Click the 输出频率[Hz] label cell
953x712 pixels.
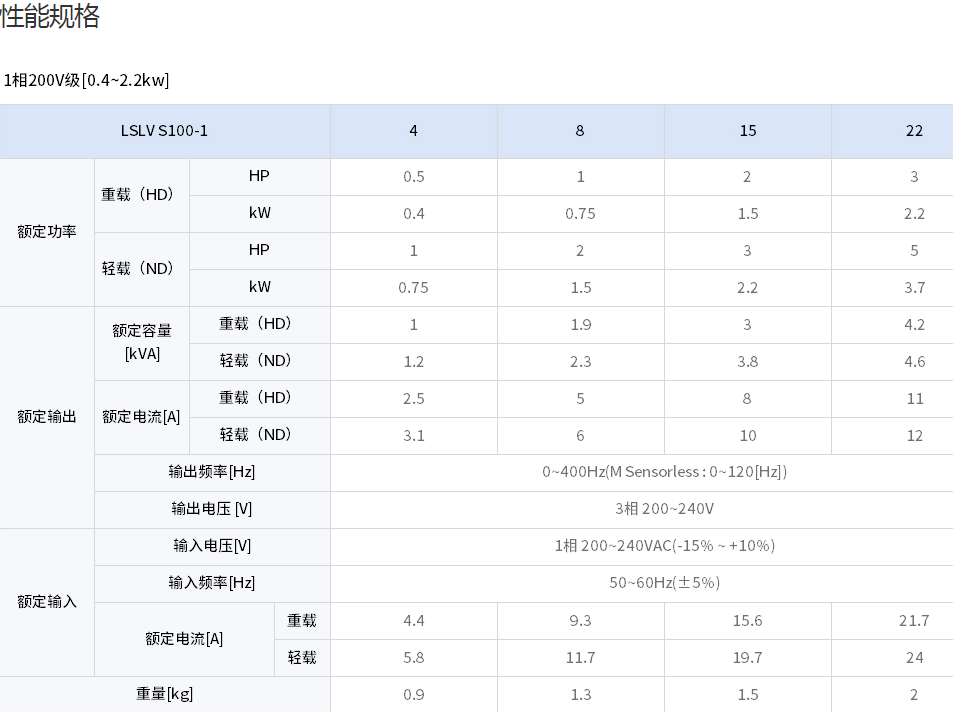pyautogui.click(x=212, y=472)
